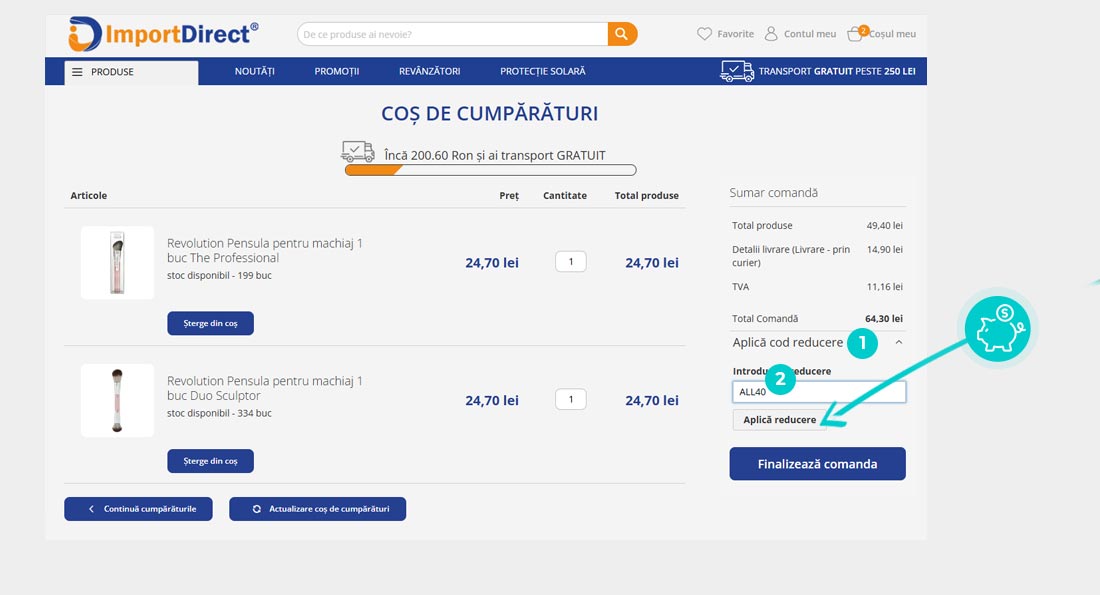Screen dimensions: 1100x595
Task: Open the shopping cart icon
Action: click(x=855, y=34)
